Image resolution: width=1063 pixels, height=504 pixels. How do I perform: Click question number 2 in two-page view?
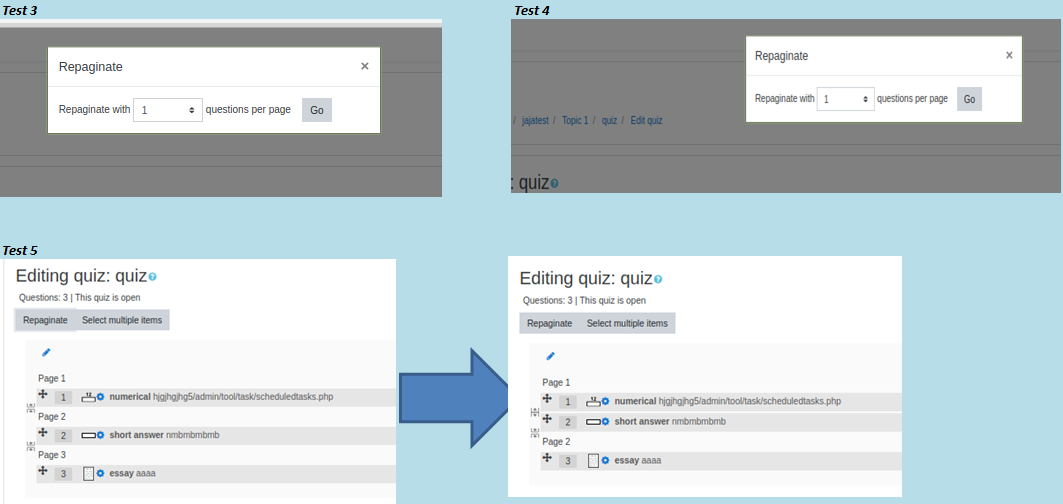coord(568,423)
